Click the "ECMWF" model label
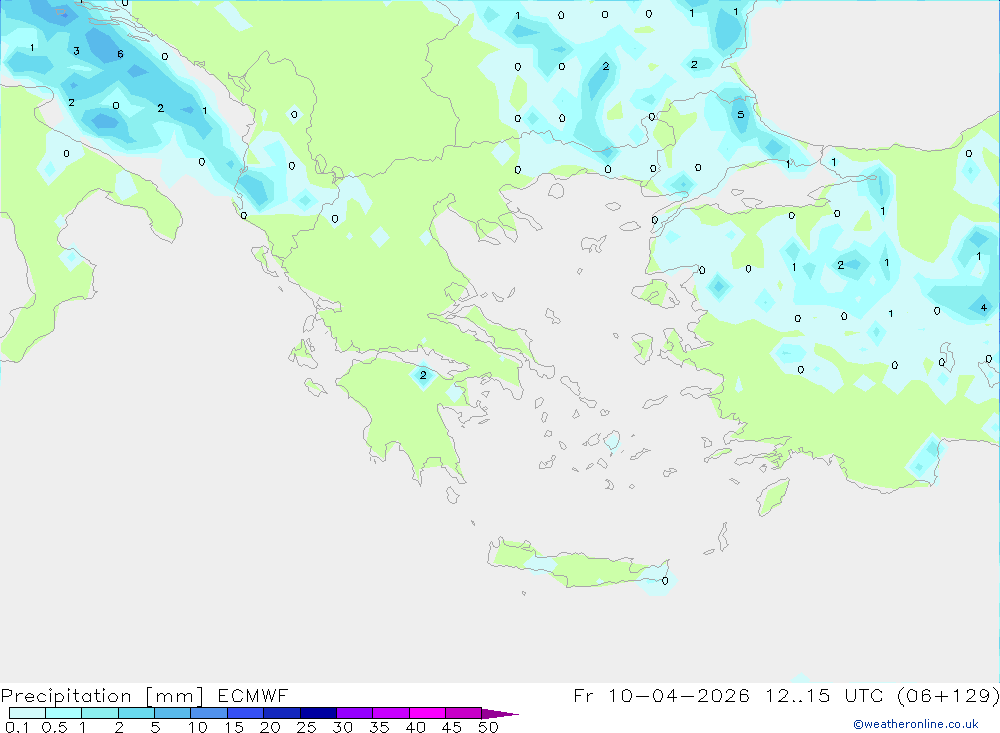 point(253,695)
